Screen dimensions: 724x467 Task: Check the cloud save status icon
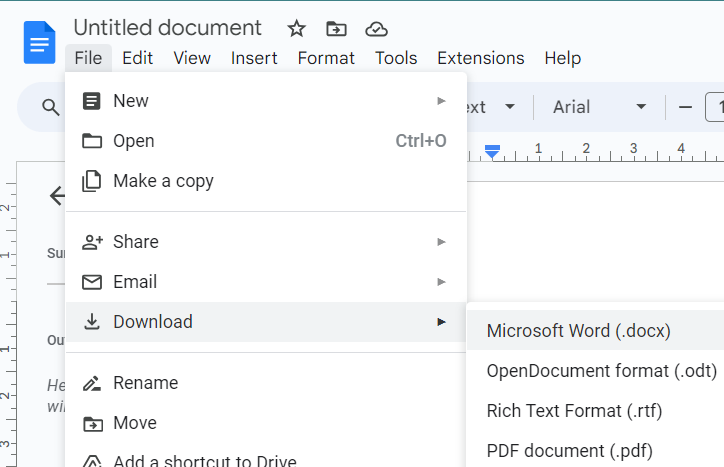click(x=376, y=29)
